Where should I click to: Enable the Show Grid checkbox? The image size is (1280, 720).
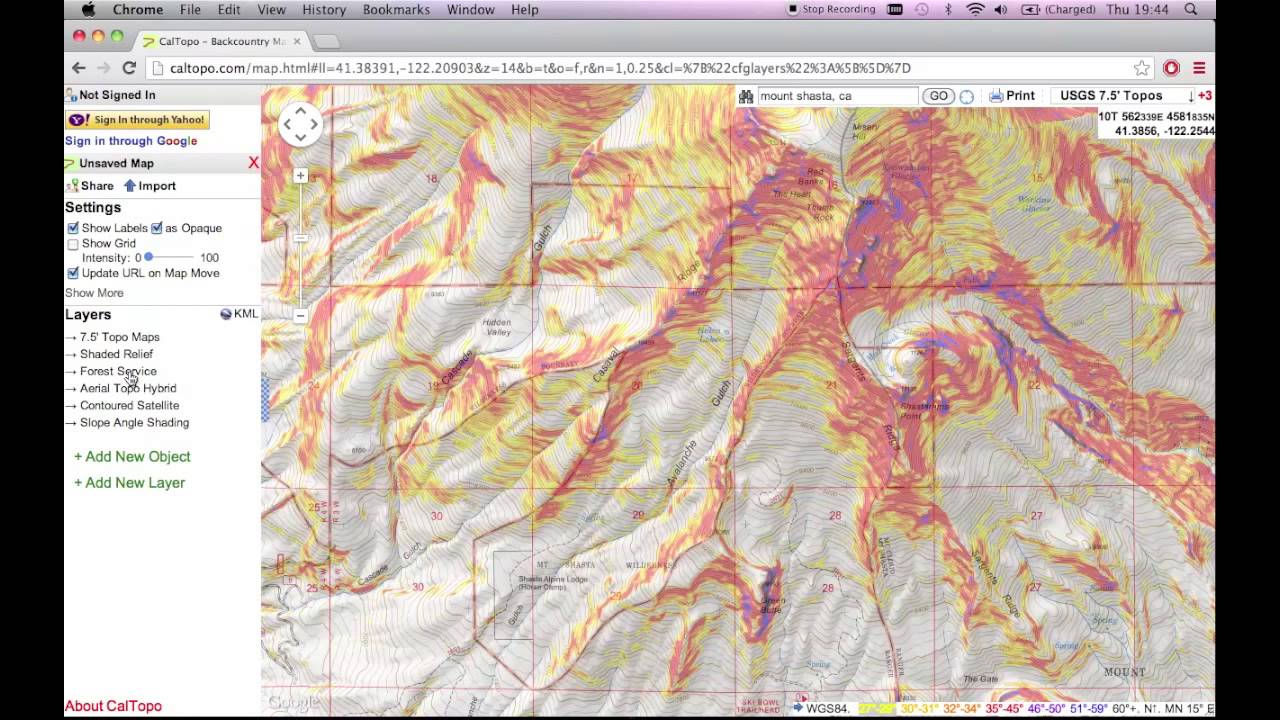(x=73, y=244)
